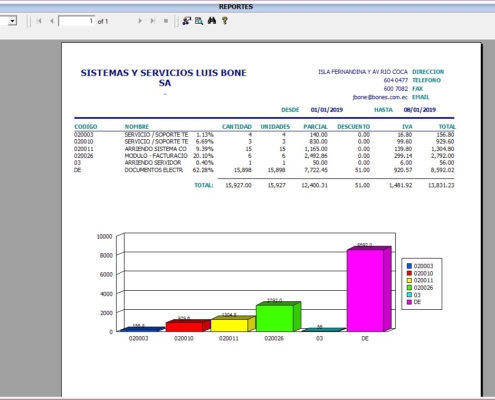Viewport: 495px width, 400px height.
Task: Click the 03 x-axis label
Action: (x=319, y=338)
